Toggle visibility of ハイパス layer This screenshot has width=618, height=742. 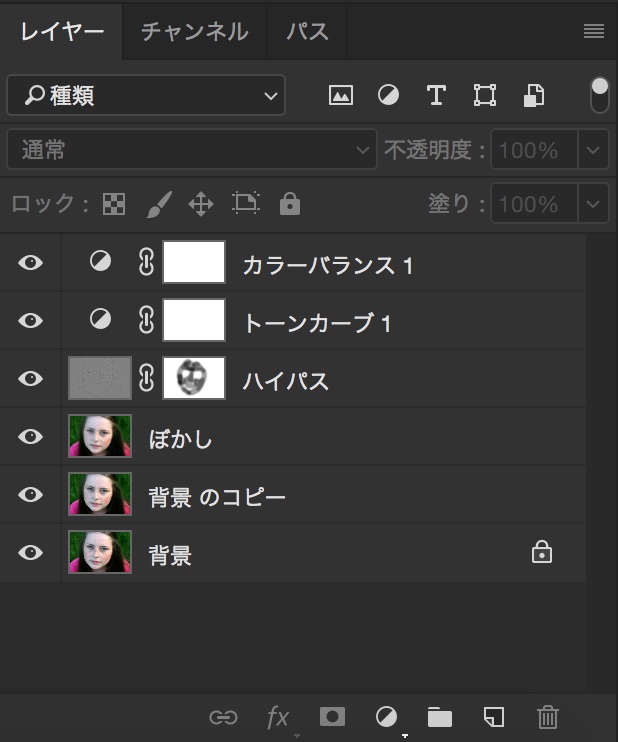coord(31,379)
